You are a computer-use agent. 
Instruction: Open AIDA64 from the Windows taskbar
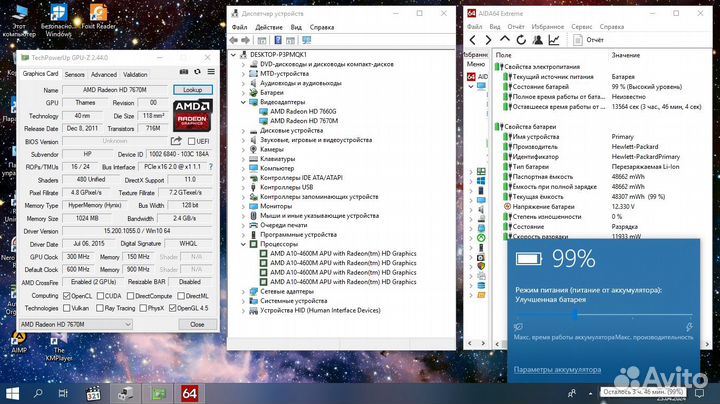tap(190, 393)
